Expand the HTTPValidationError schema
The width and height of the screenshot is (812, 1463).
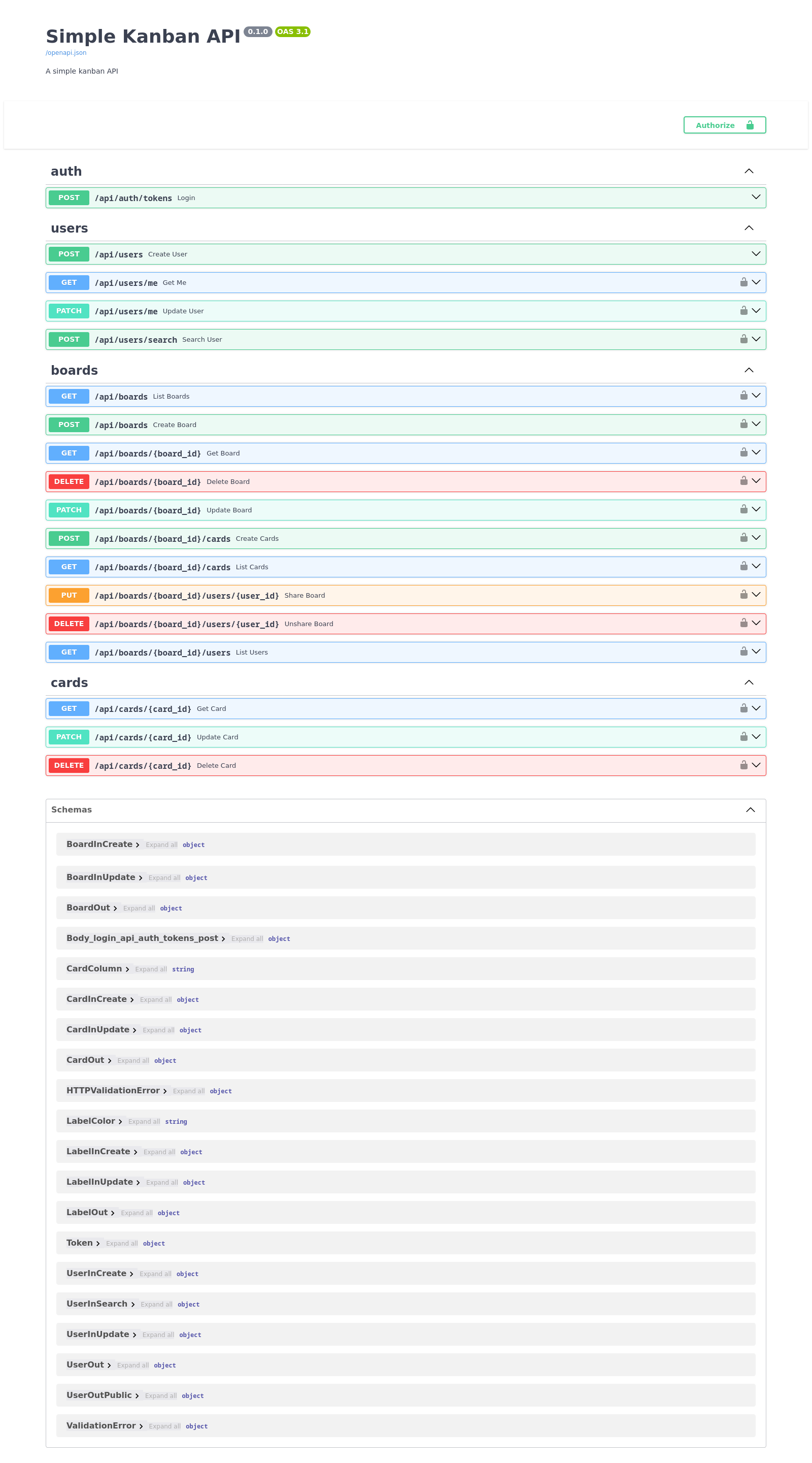tap(165, 1090)
